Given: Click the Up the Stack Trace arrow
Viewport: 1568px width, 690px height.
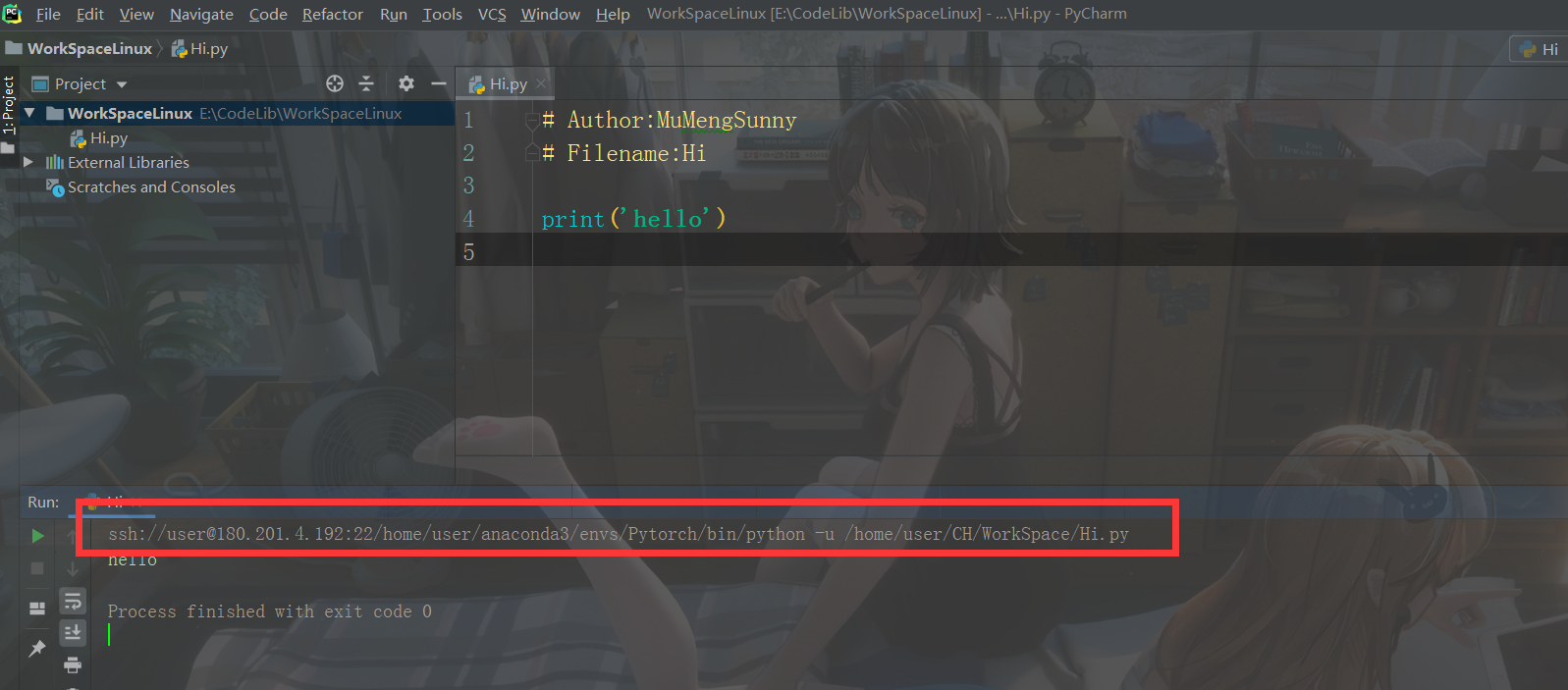Looking at the screenshot, I should (72, 536).
